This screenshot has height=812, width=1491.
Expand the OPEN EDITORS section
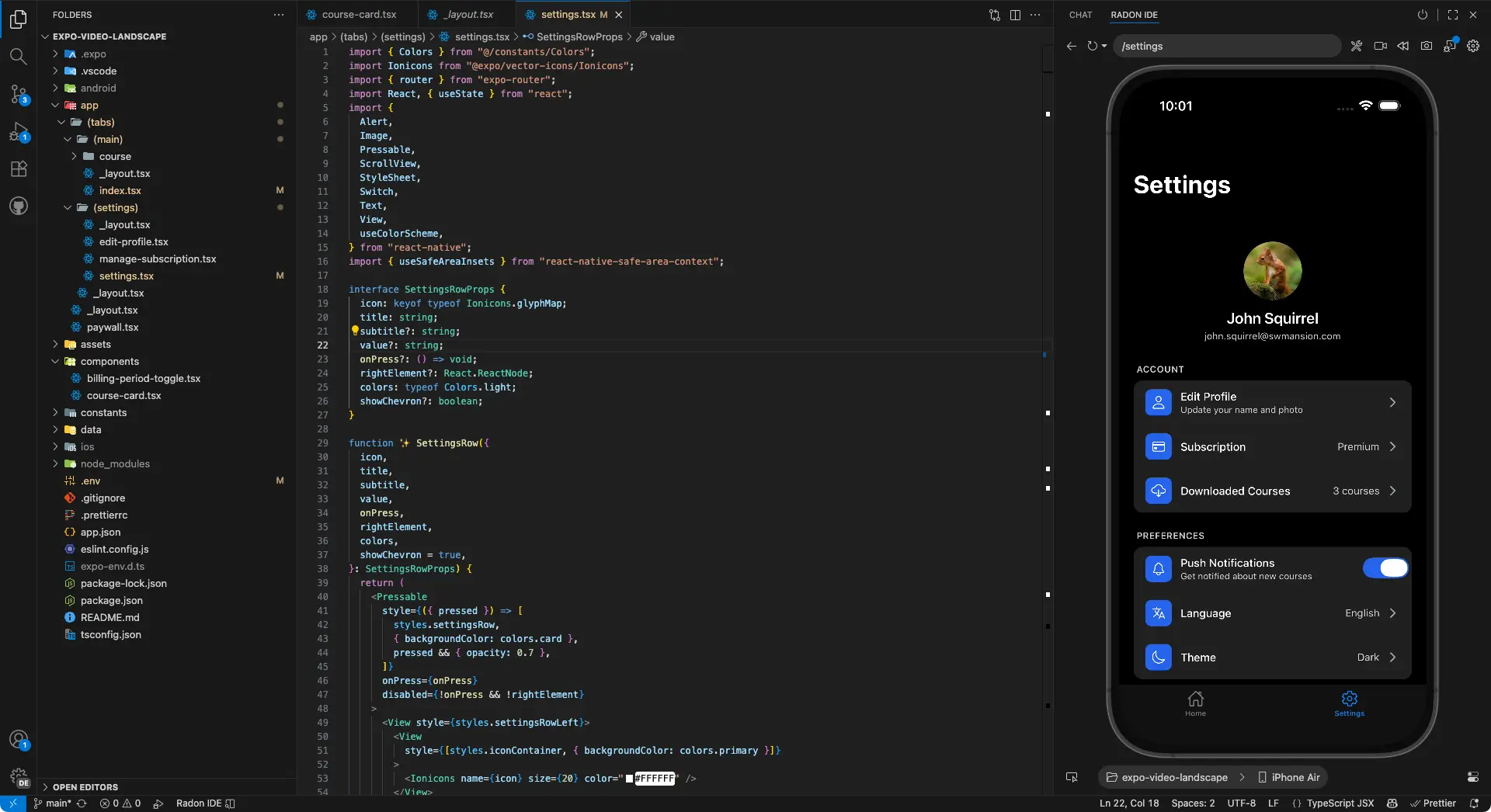[85, 786]
